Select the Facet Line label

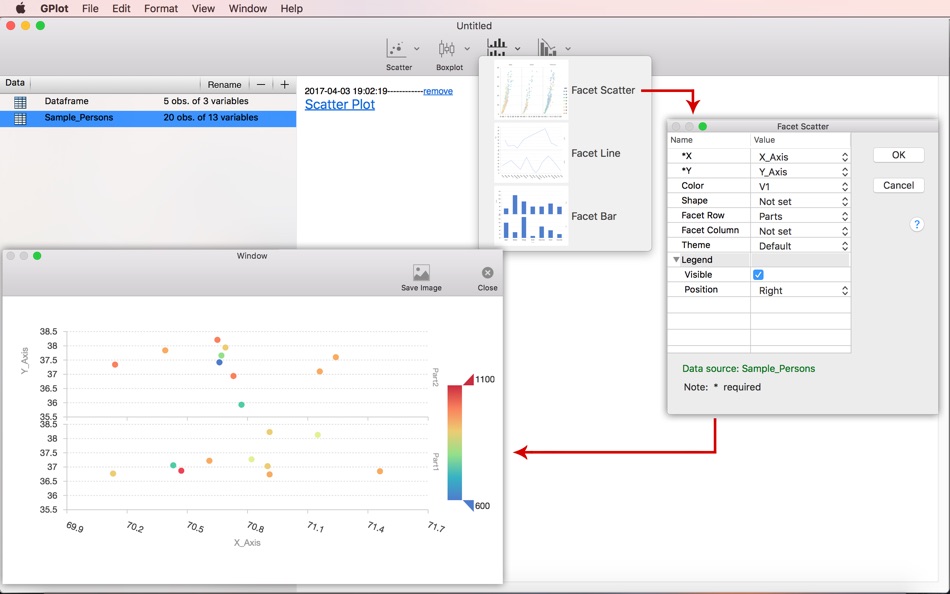[x=596, y=153]
